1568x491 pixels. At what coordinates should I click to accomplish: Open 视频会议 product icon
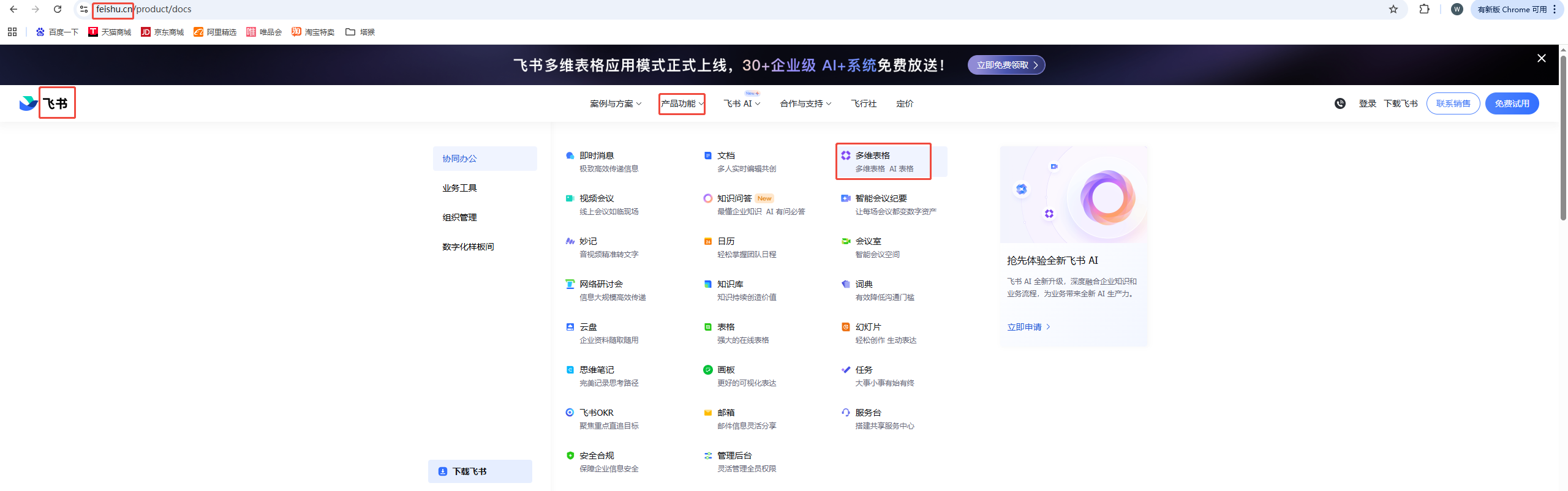(x=570, y=198)
